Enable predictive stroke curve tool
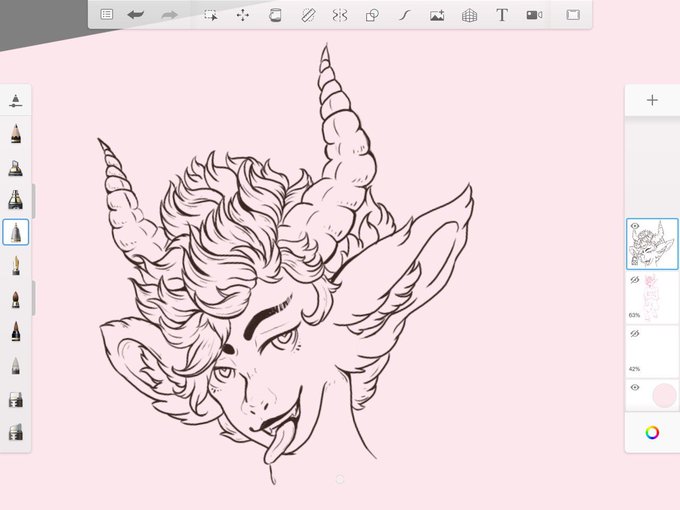 [404, 15]
